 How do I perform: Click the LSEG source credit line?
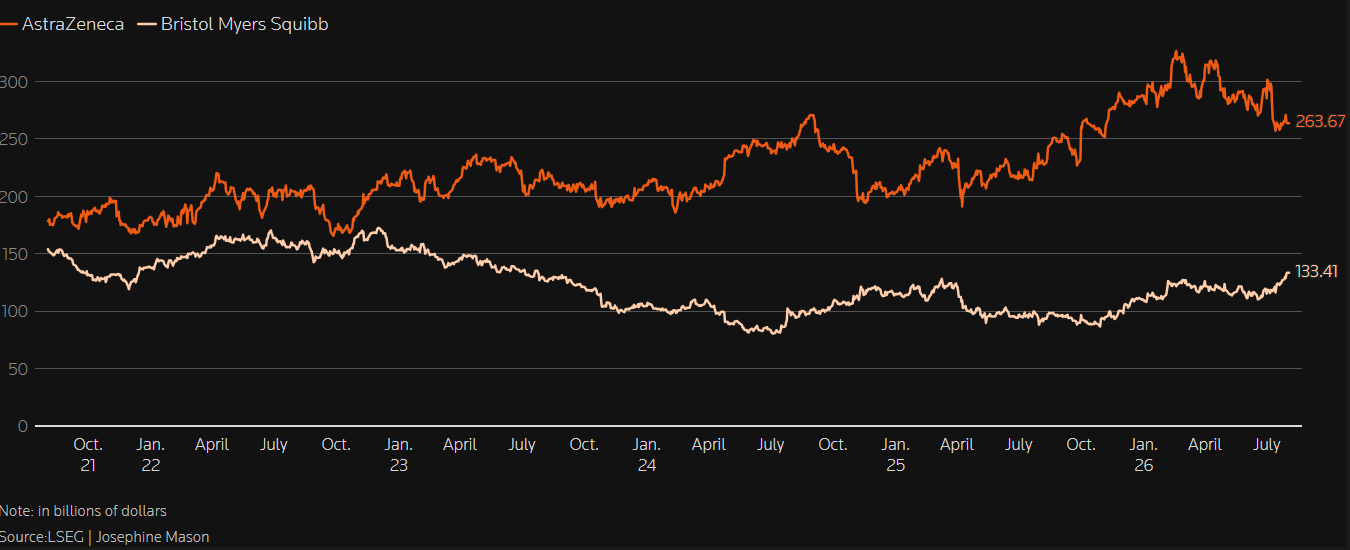[x=104, y=537]
